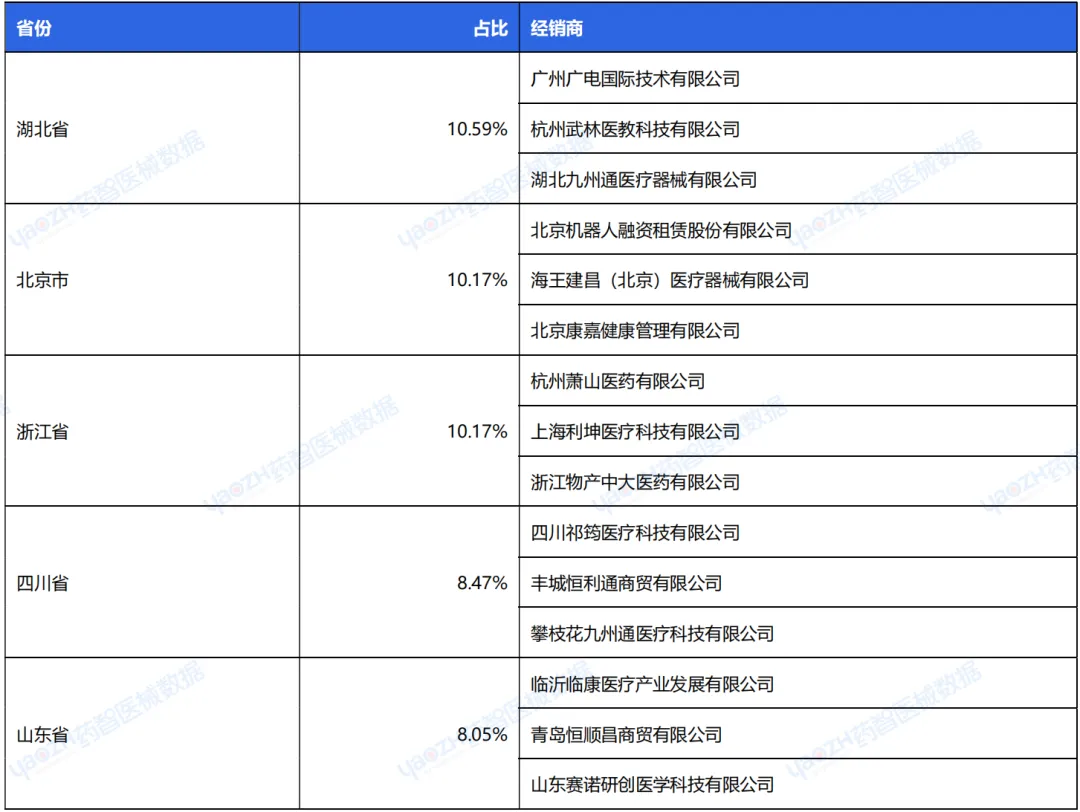Select the 四川省 province cell
This screenshot has width=1080, height=812.
[x=152, y=583]
